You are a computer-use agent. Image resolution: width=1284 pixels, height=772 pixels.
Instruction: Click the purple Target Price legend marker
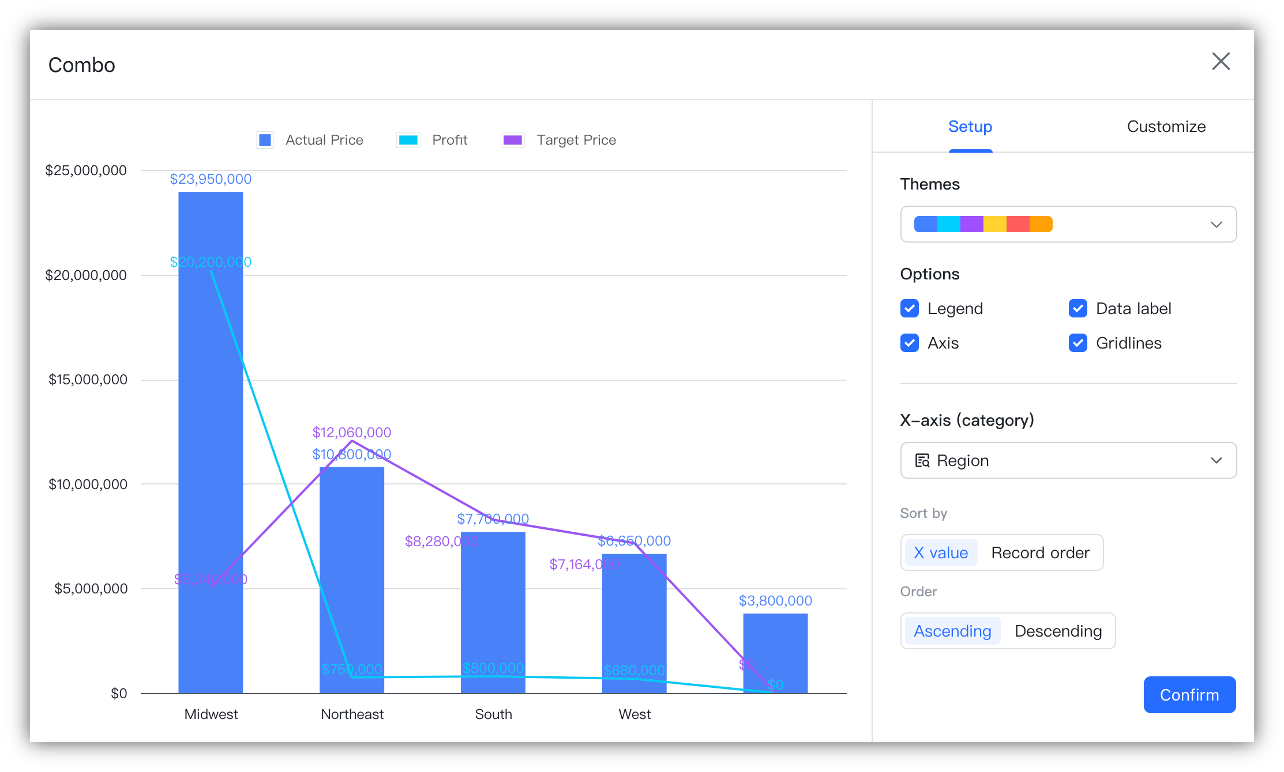click(x=513, y=139)
